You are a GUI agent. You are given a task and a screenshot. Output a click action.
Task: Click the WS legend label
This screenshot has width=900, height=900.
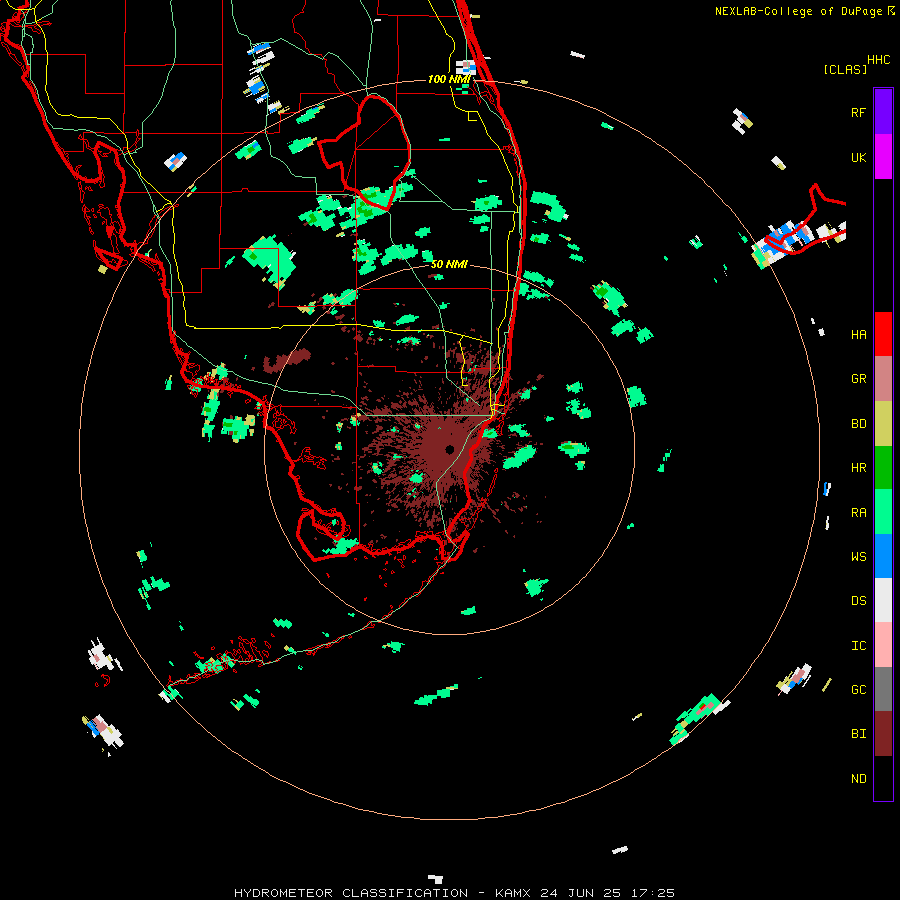(858, 557)
